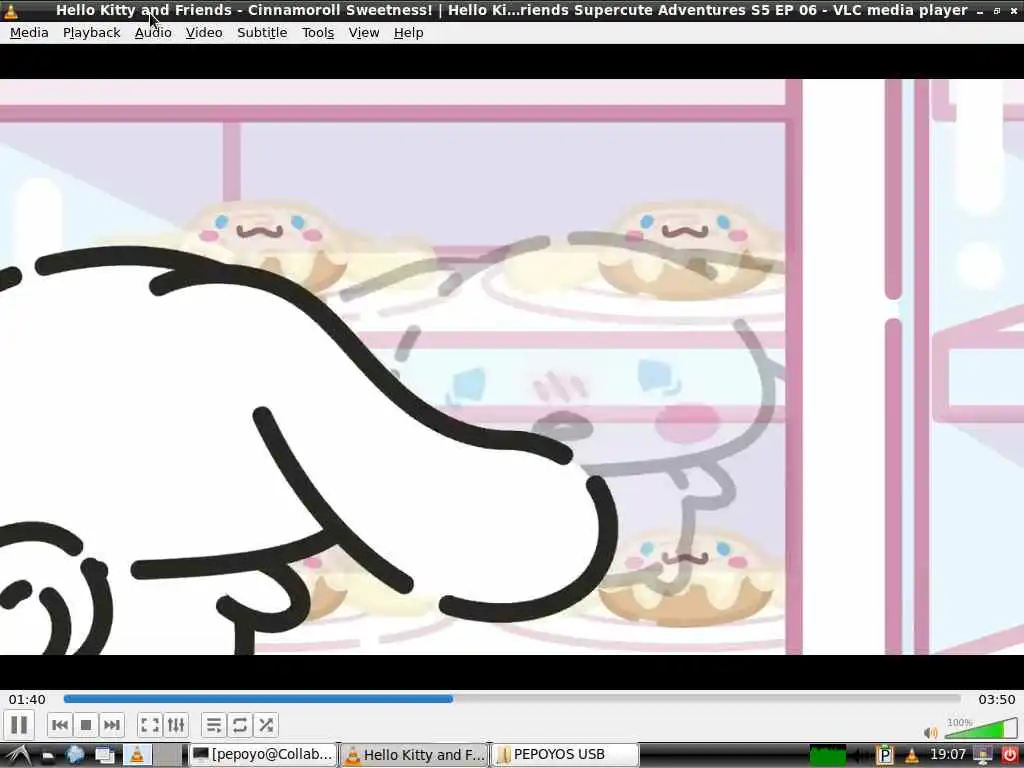Image resolution: width=1024 pixels, height=768 pixels.
Task: Click the video display area
Action: pos(512,366)
